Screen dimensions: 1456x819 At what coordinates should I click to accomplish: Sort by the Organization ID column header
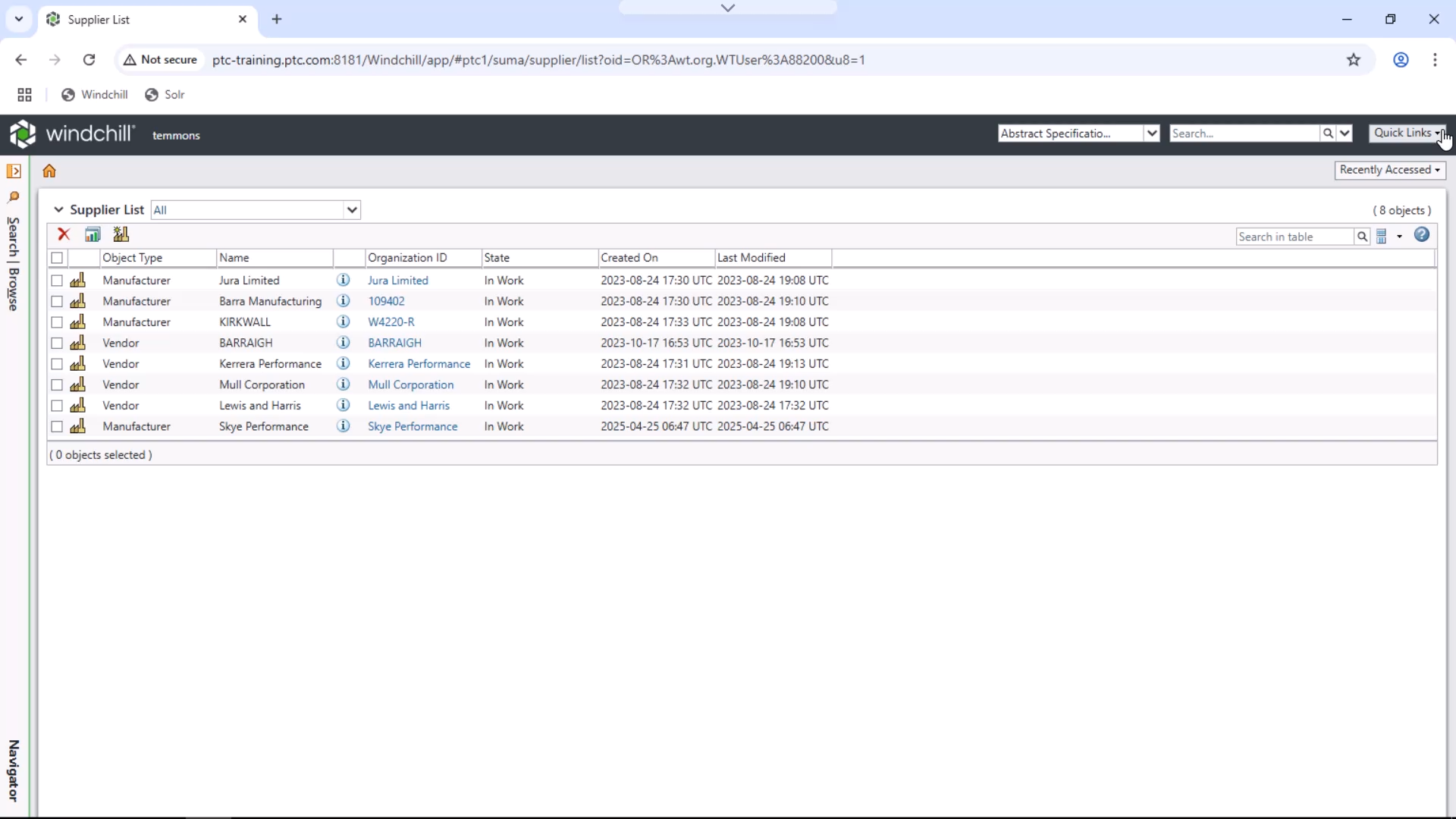click(x=423, y=258)
